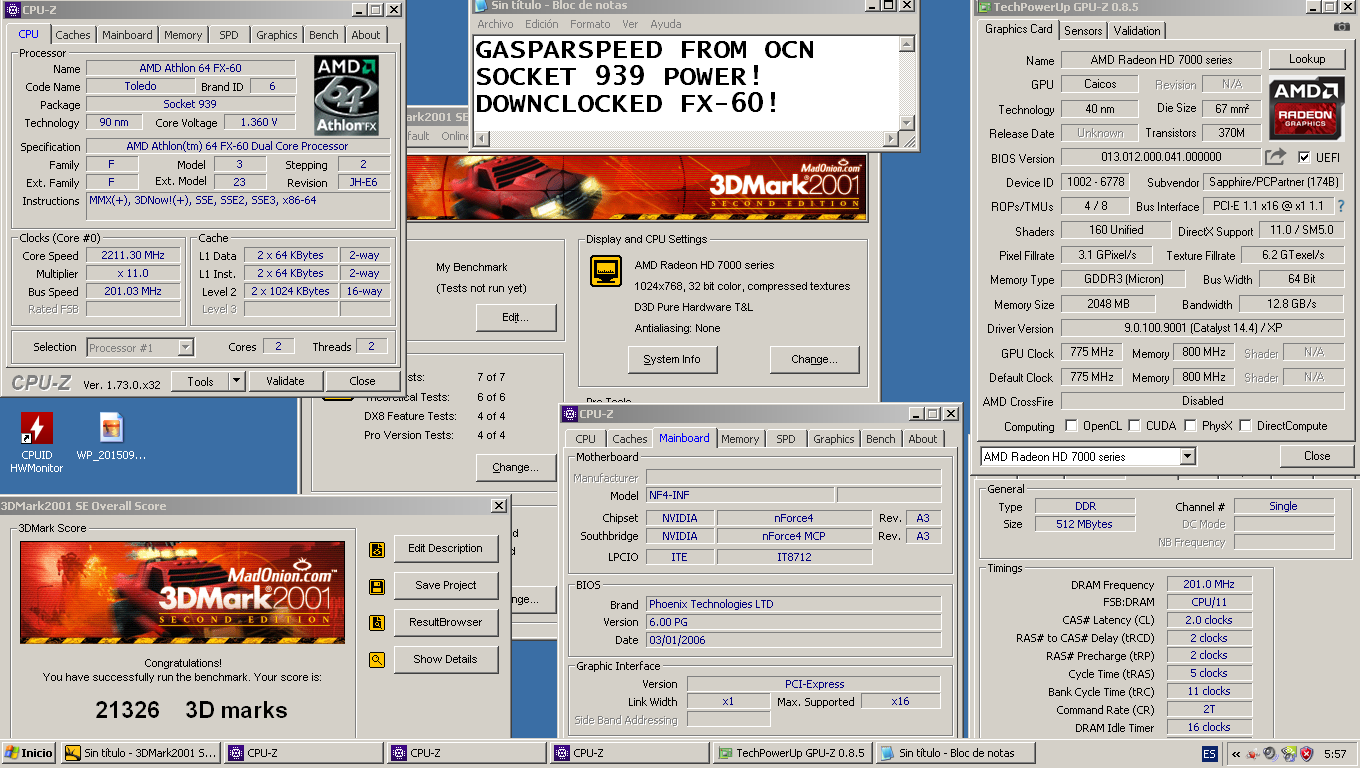Image resolution: width=1360 pixels, height=768 pixels.
Task: Click the monitor icon in Display and CPU Settings
Action: coord(606,271)
